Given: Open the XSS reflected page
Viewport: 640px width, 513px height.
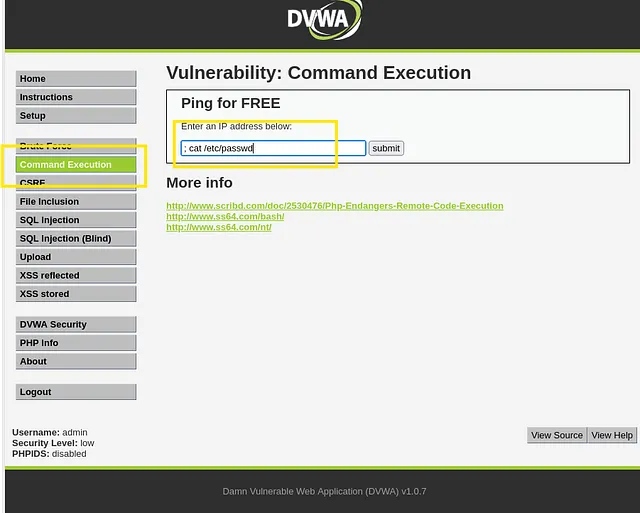Looking at the screenshot, I should [76, 275].
